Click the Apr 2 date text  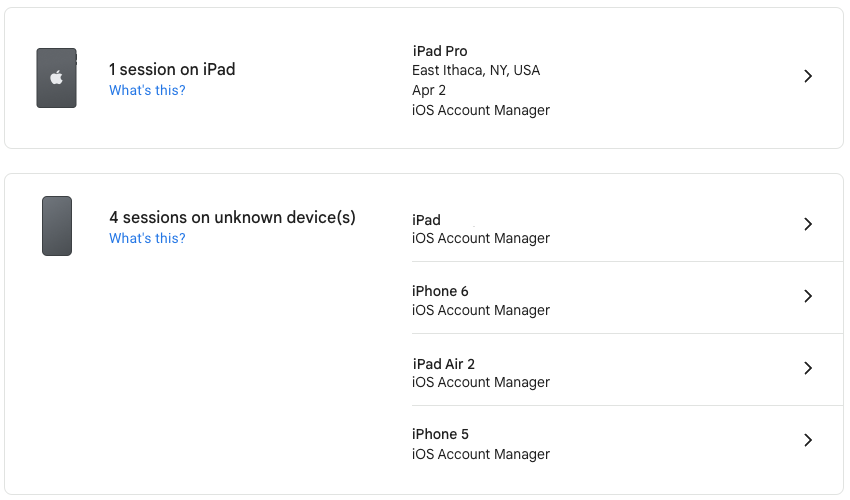tap(429, 90)
